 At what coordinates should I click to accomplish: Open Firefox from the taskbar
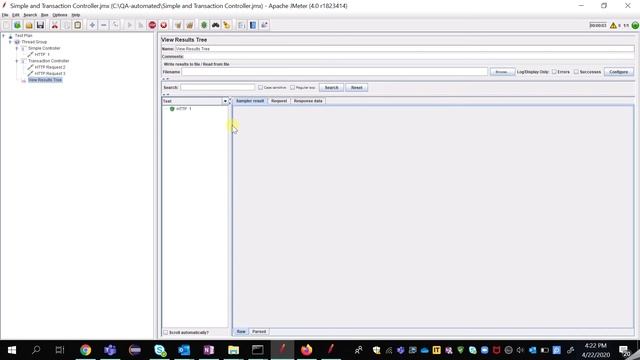point(307,350)
